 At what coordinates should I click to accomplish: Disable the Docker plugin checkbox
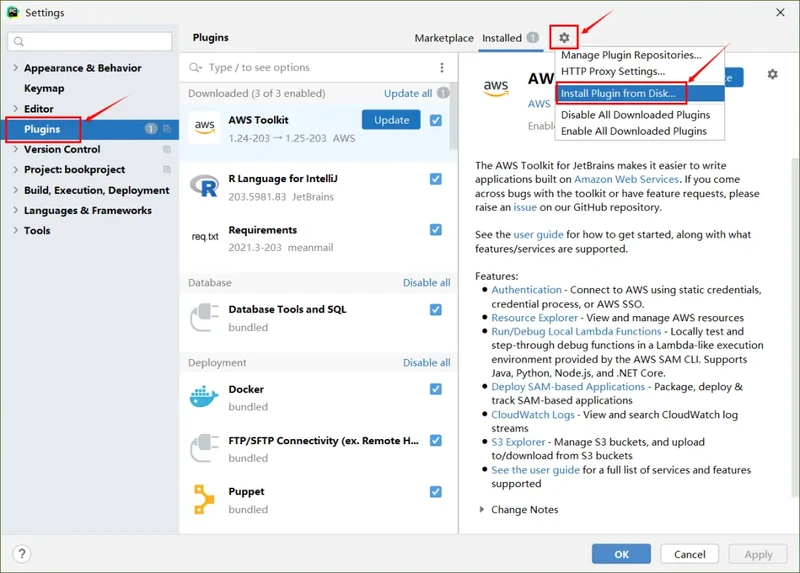[436, 389]
